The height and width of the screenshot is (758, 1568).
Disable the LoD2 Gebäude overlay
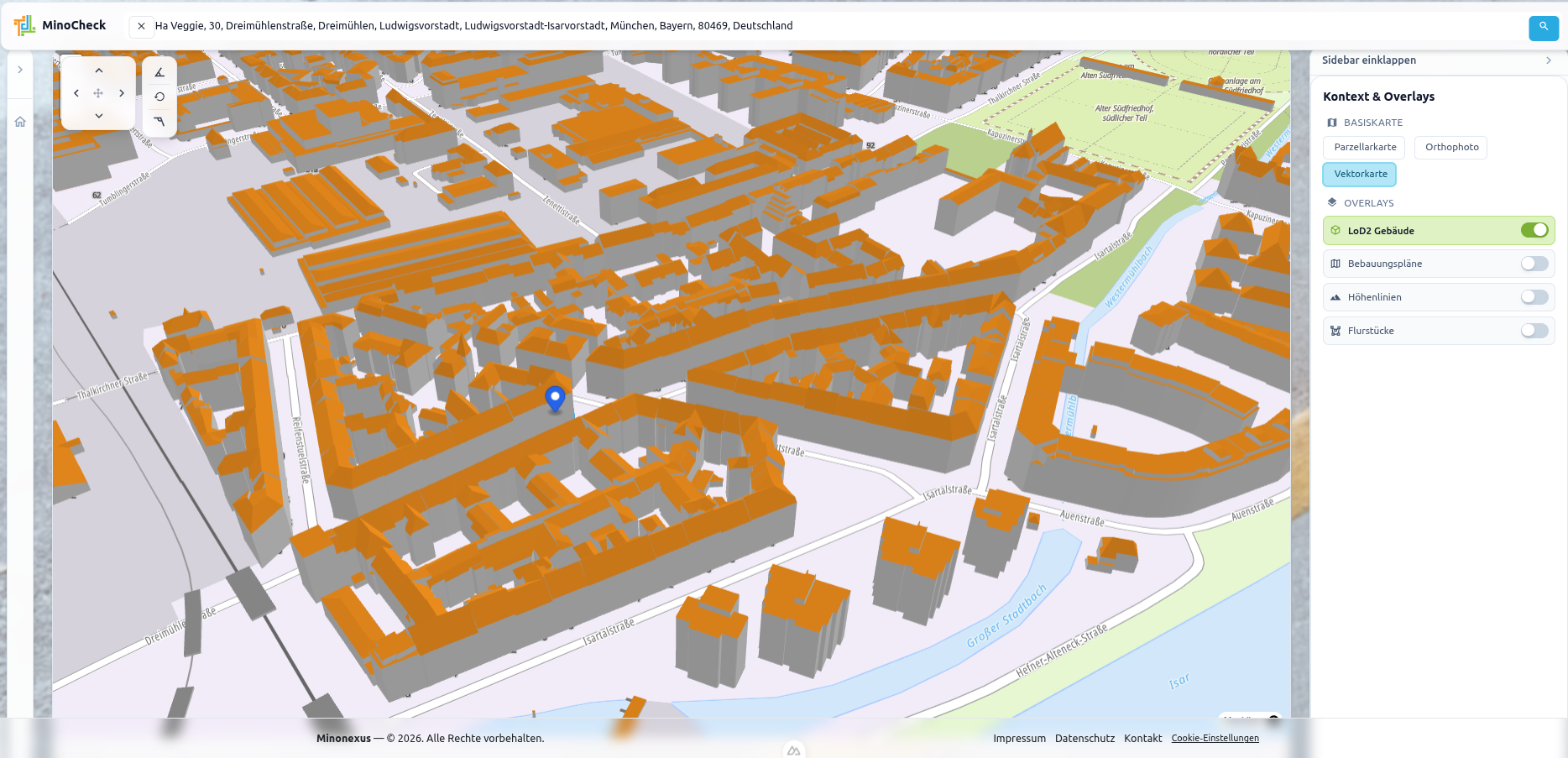pyautogui.click(x=1536, y=229)
